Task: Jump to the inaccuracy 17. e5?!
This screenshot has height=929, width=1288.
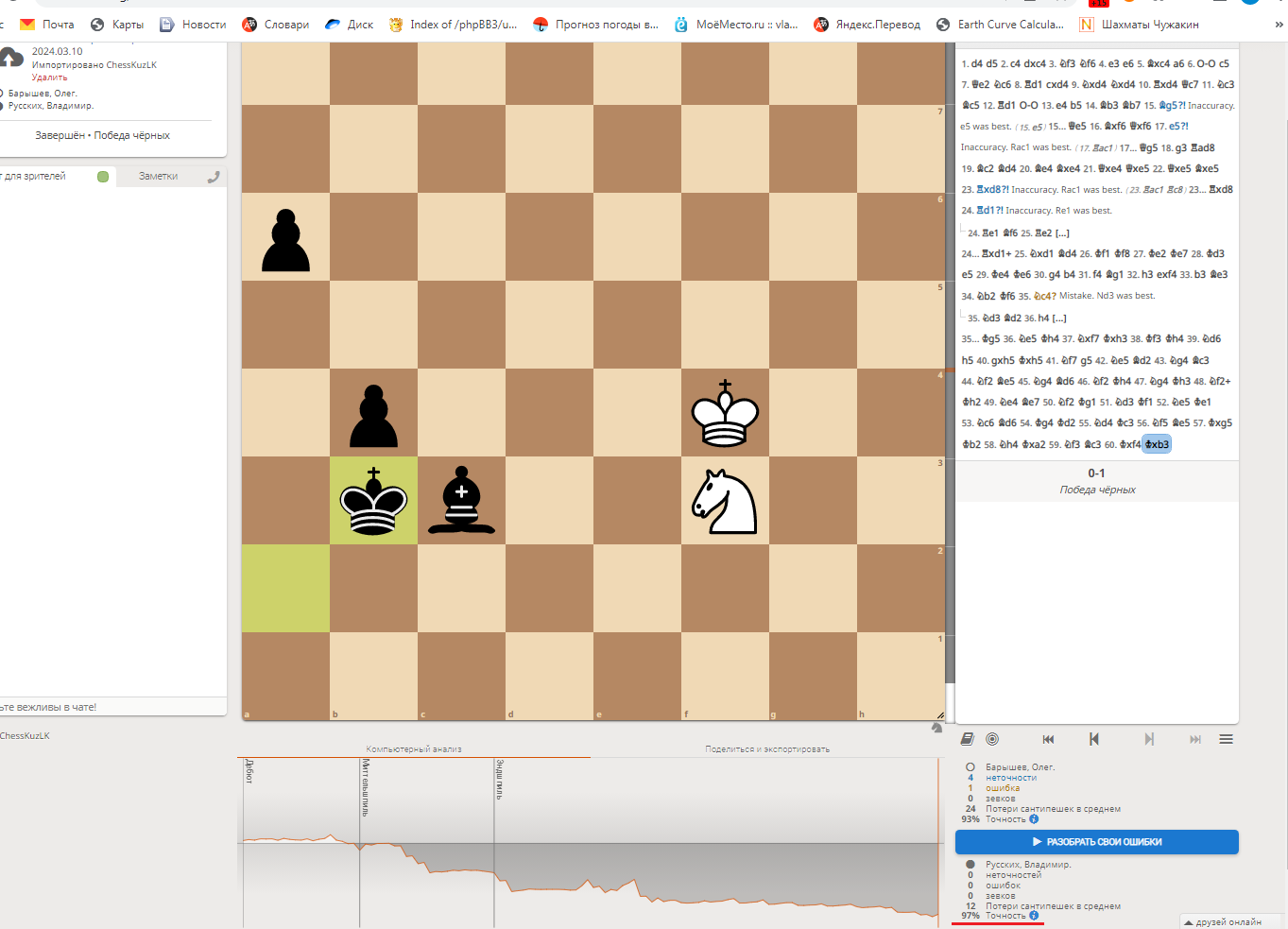Action: coord(1178,126)
